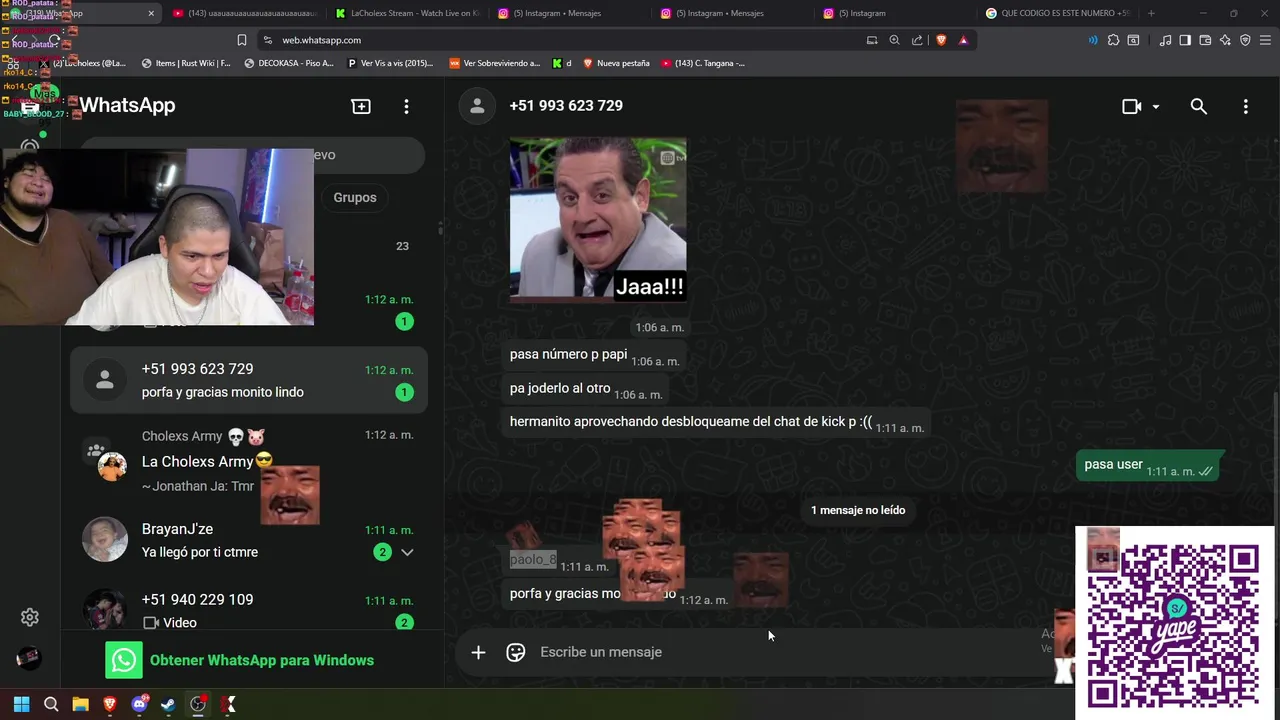Viewport: 1280px width, 720px height.
Task: Open Windows taskbar search
Action: [51, 704]
